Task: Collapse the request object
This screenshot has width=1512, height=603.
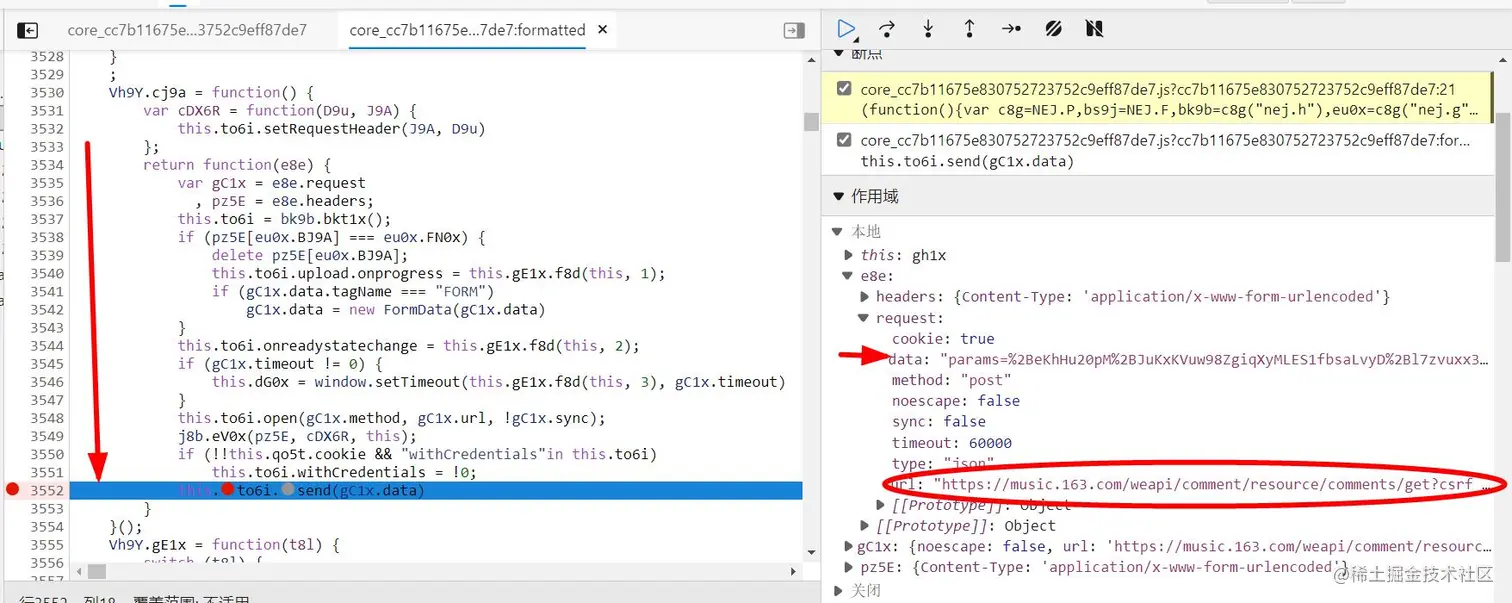Action: pos(866,318)
